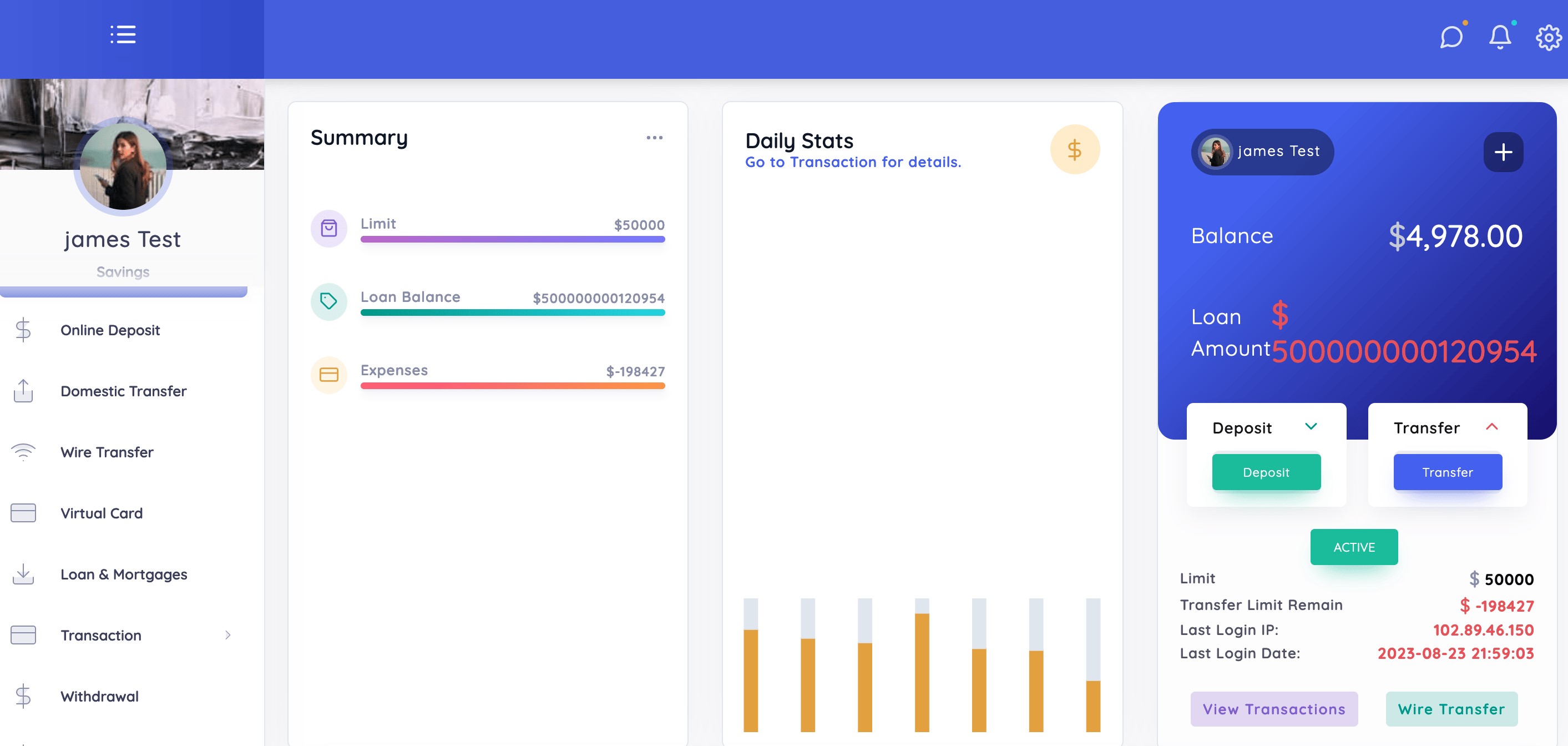The width and height of the screenshot is (1568, 746).
Task: Open Online Deposit in sidebar
Action: tap(110, 330)
